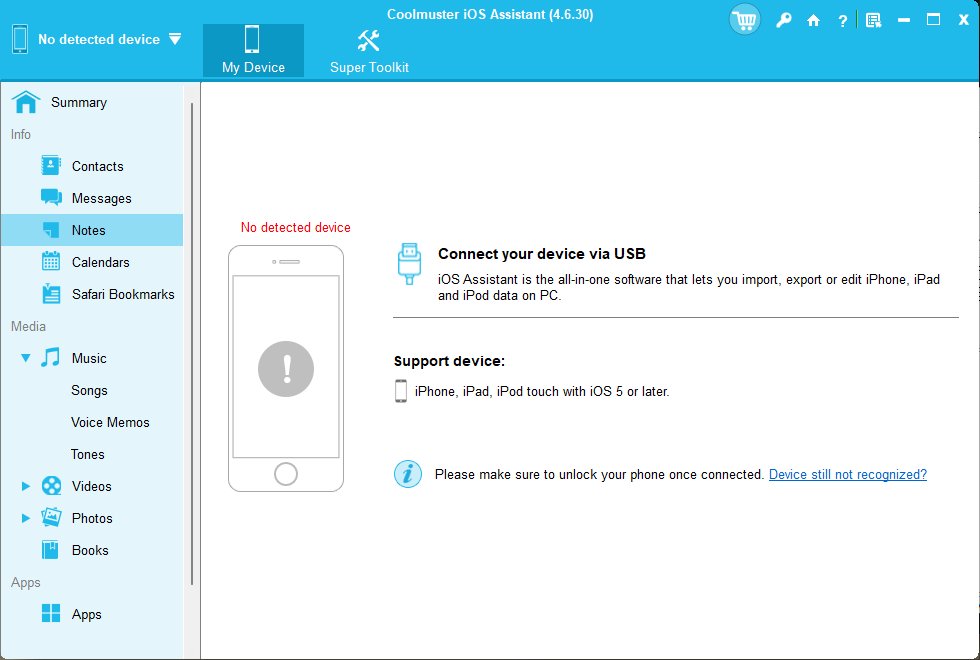
Task: Switch to the My Device tab
Action: click(253, 51)
